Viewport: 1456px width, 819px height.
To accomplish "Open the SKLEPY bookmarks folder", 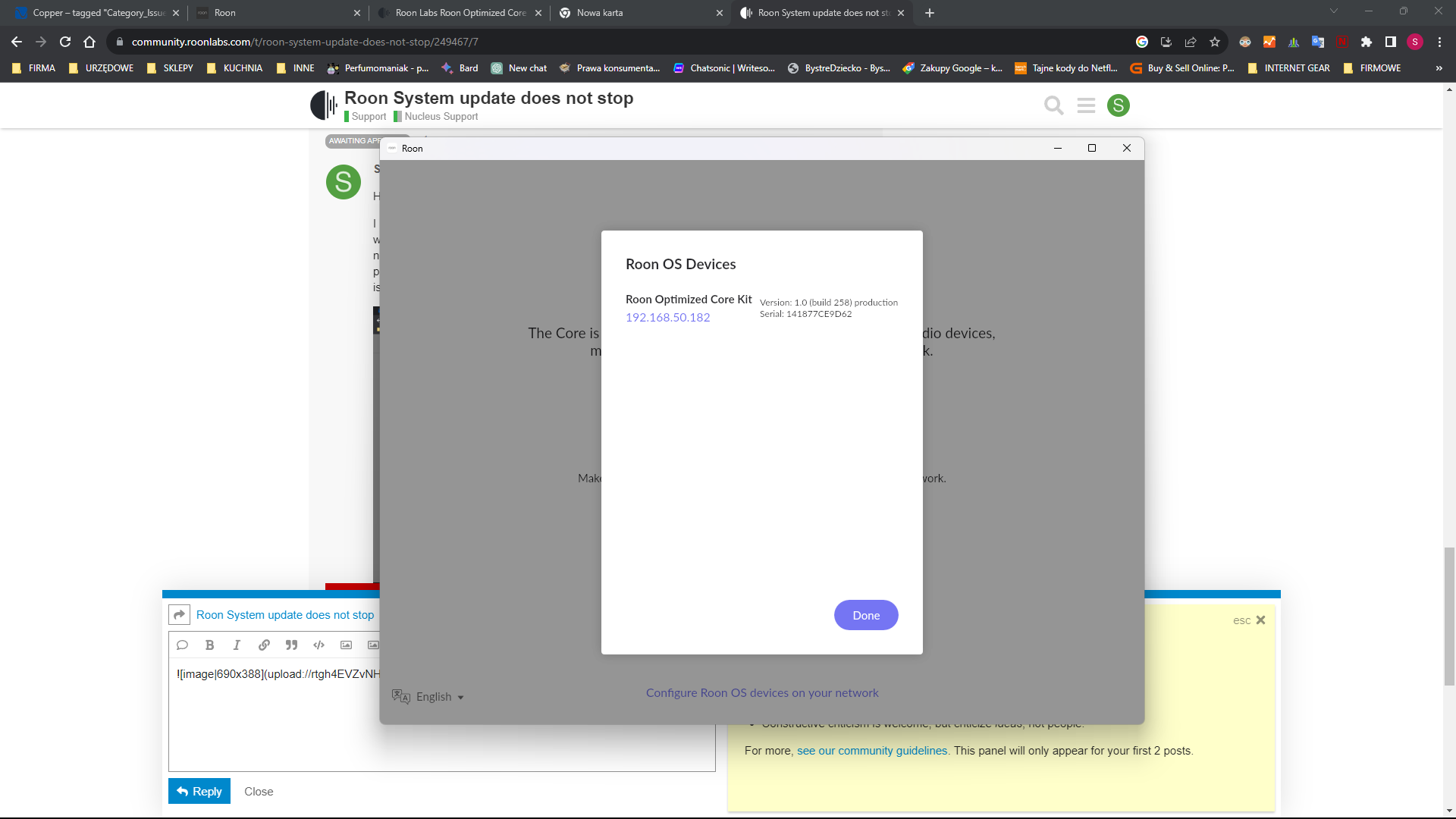I will (x=170, y=68).
